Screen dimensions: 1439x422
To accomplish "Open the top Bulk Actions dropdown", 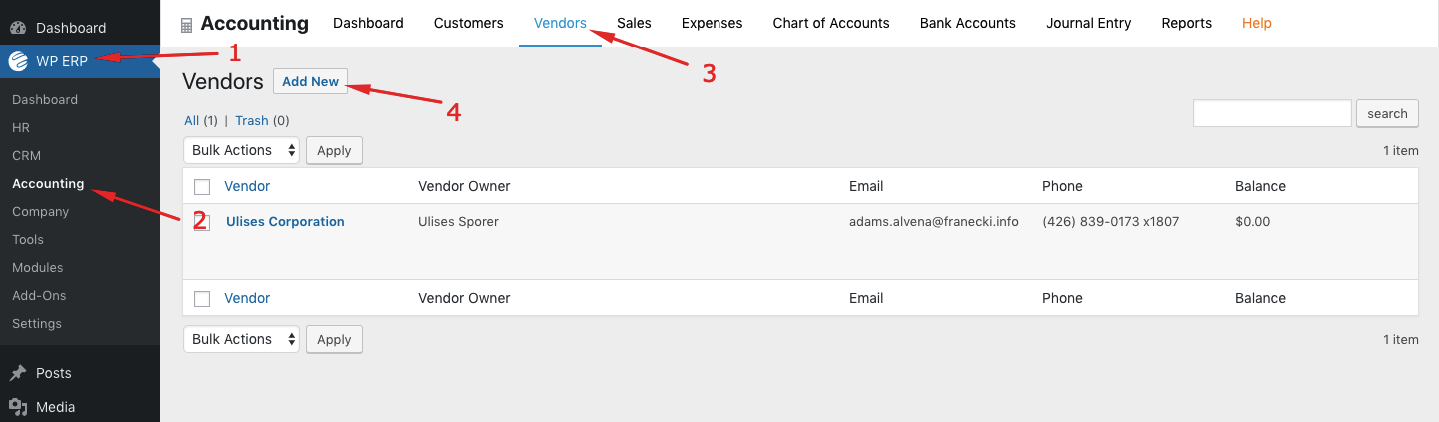I will click(241, 150).
